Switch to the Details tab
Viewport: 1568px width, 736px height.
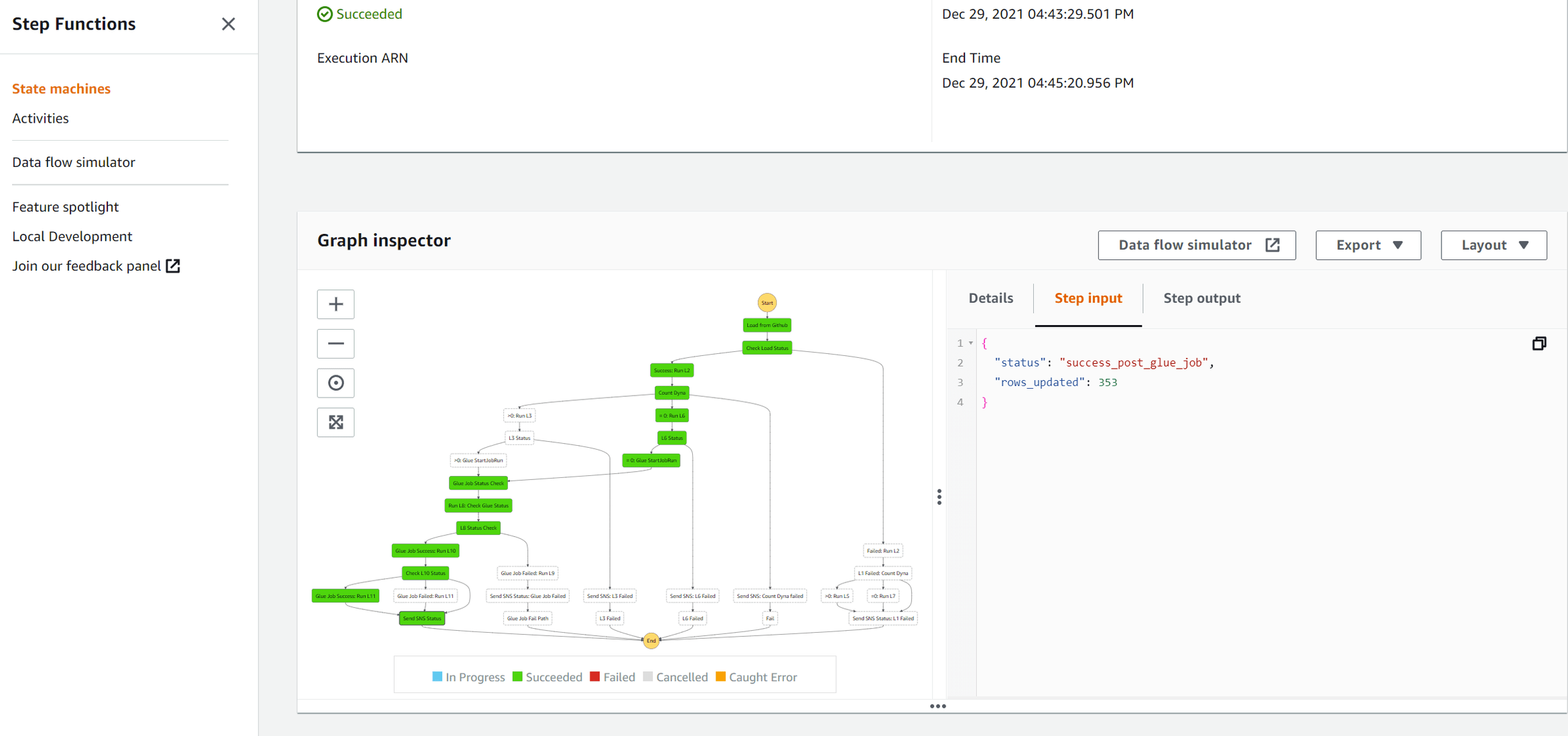click(990, 298)
